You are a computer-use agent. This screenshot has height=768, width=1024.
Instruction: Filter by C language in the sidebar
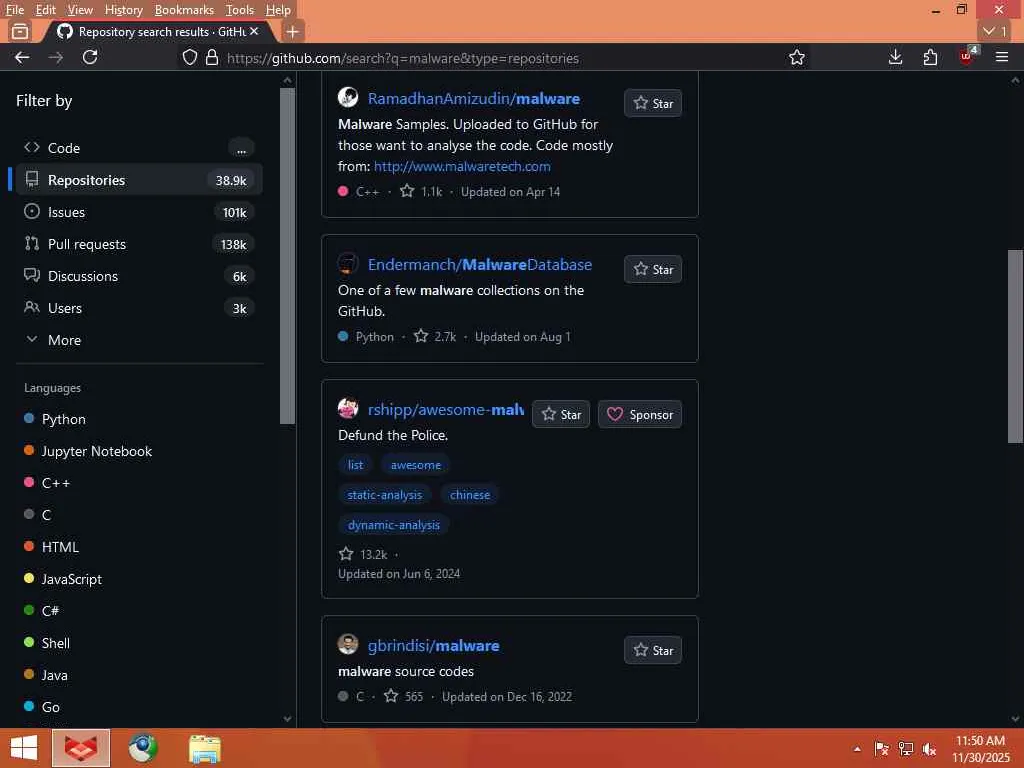[38, 515]
